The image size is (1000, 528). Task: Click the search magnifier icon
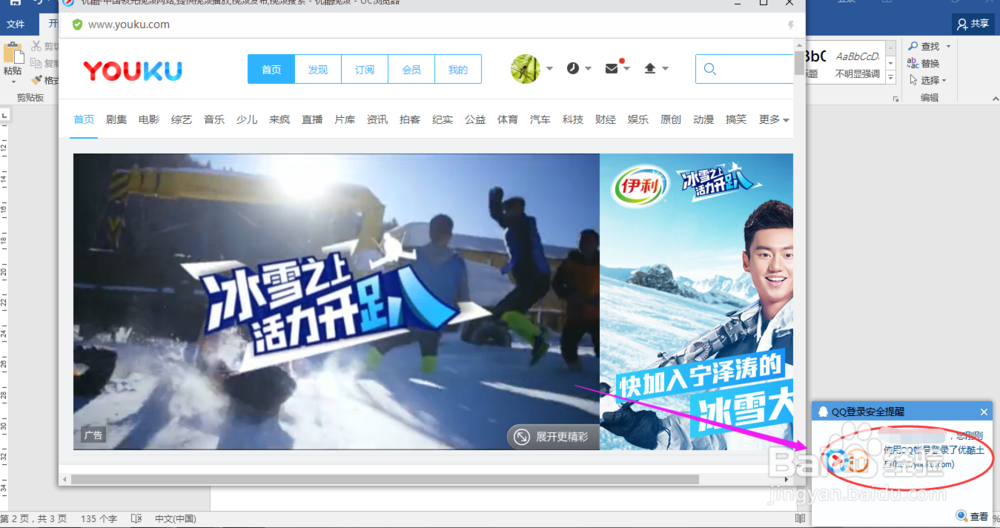710,69
